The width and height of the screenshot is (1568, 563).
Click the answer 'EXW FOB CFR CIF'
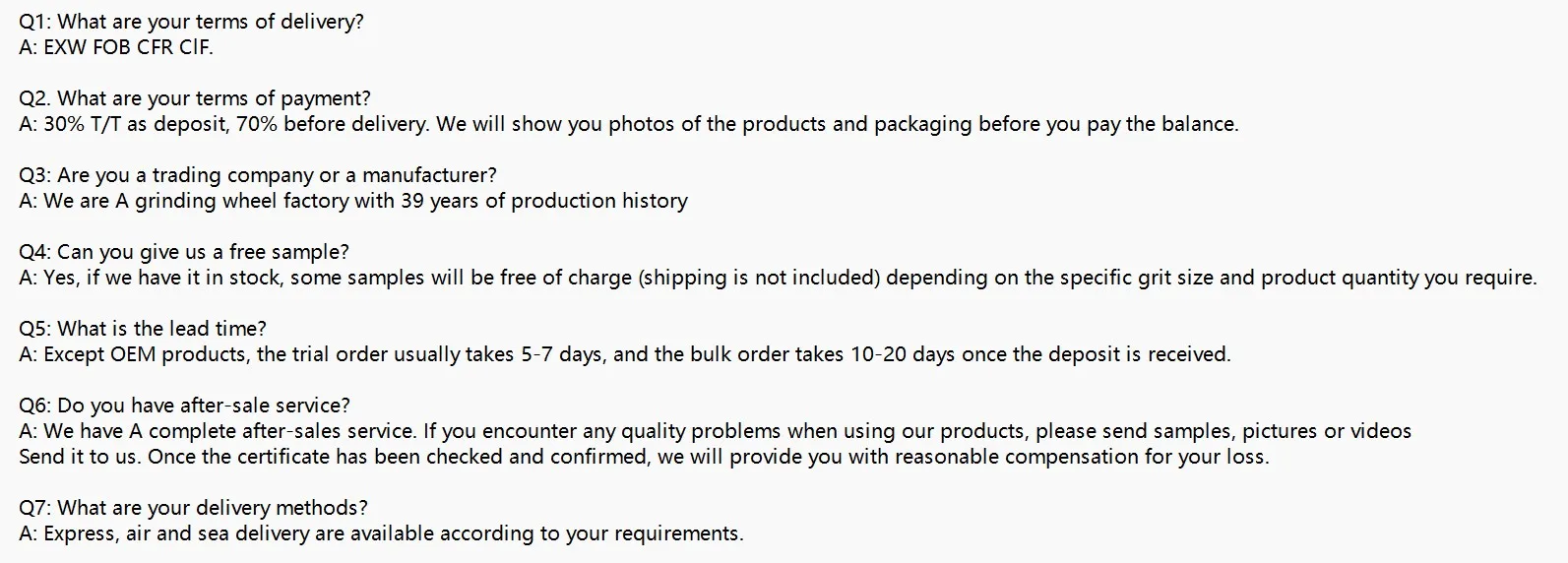(115, 47)
